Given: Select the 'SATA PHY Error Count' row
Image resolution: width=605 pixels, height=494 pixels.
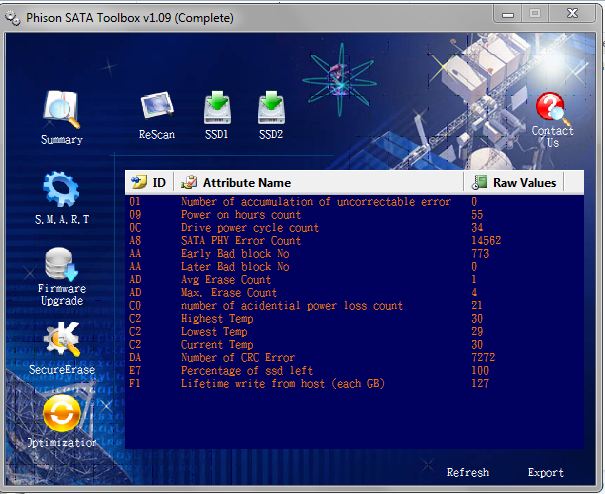Looking at the screenshot, I should click(354, 241).
